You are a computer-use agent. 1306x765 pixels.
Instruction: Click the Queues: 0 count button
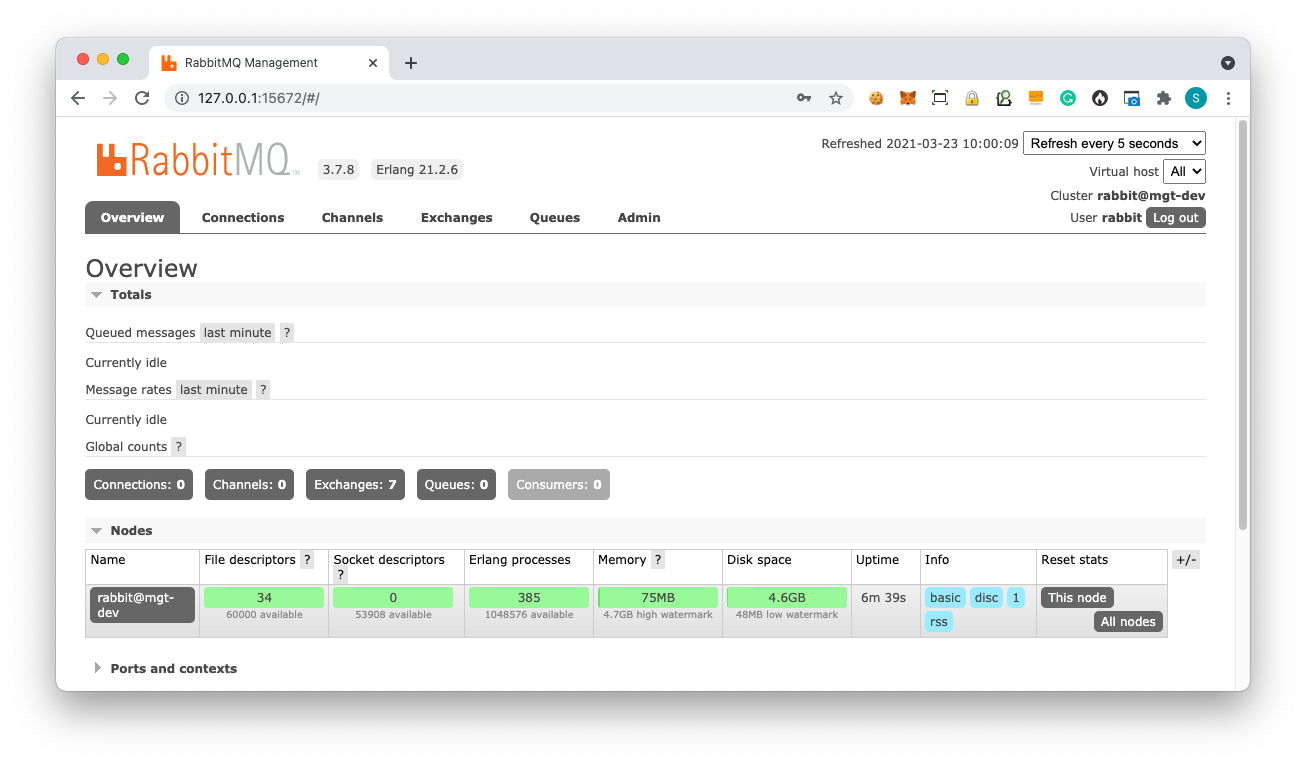click(x=456, y=484)
